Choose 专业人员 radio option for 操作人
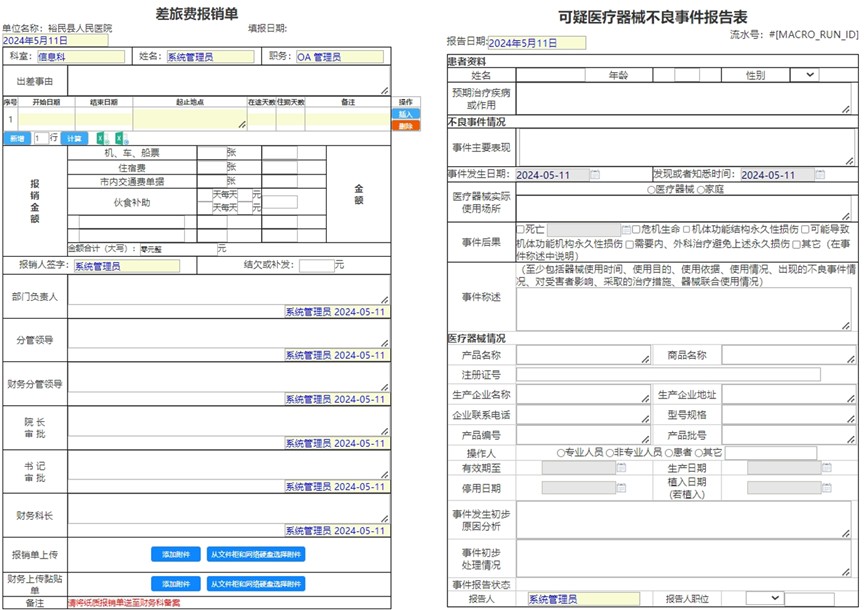 click(x=560, y=452)
